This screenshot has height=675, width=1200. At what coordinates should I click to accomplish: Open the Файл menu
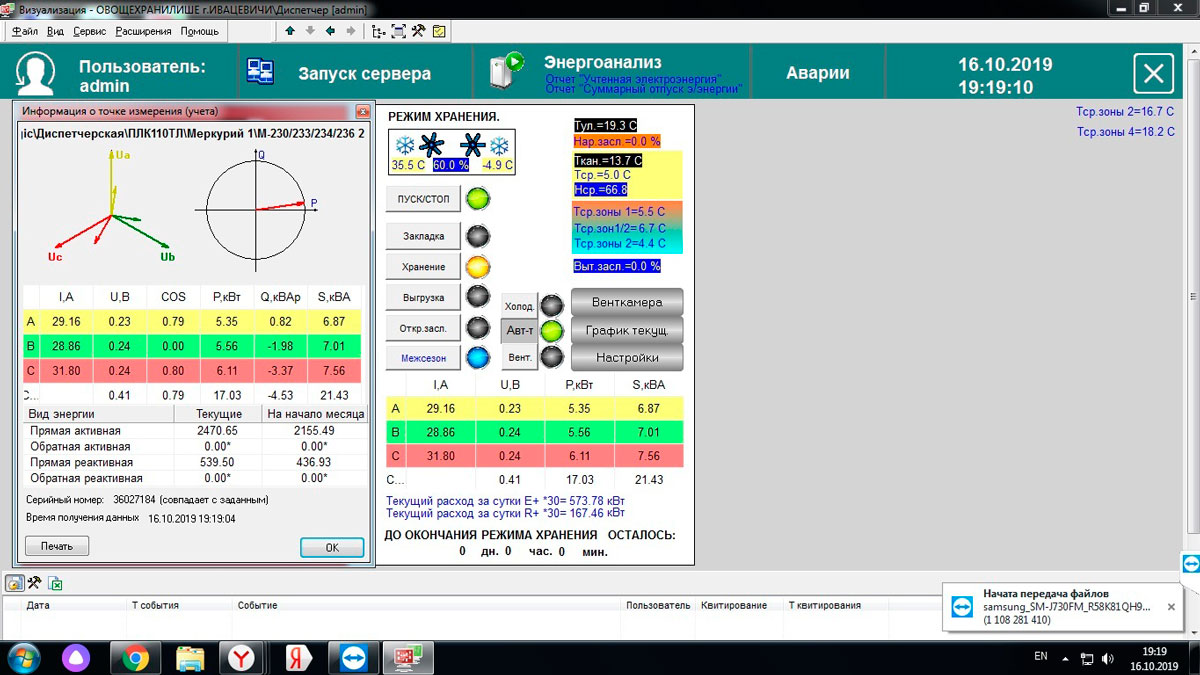coord(25,31)
